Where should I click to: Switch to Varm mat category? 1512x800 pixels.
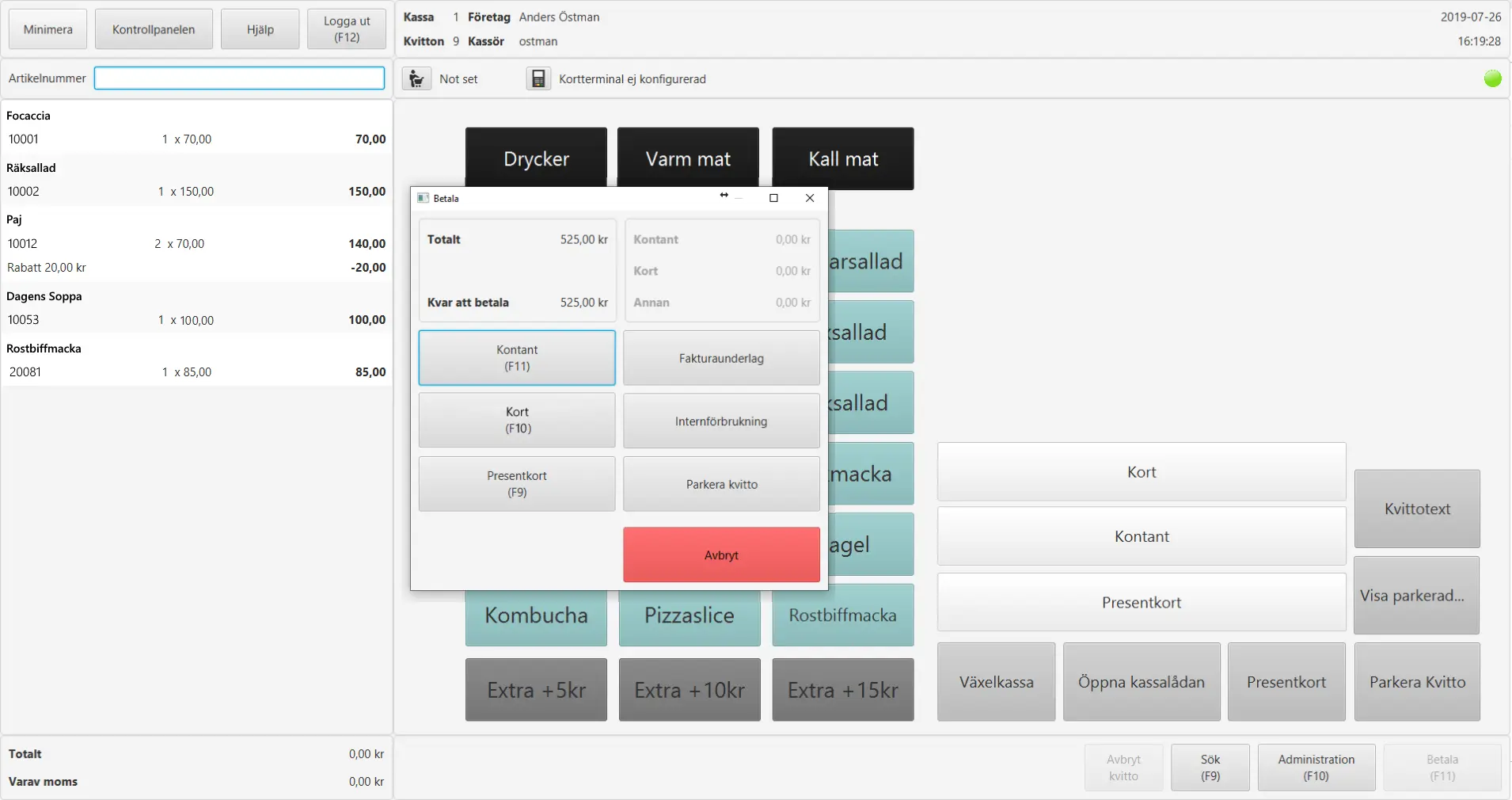pos(687,158)
